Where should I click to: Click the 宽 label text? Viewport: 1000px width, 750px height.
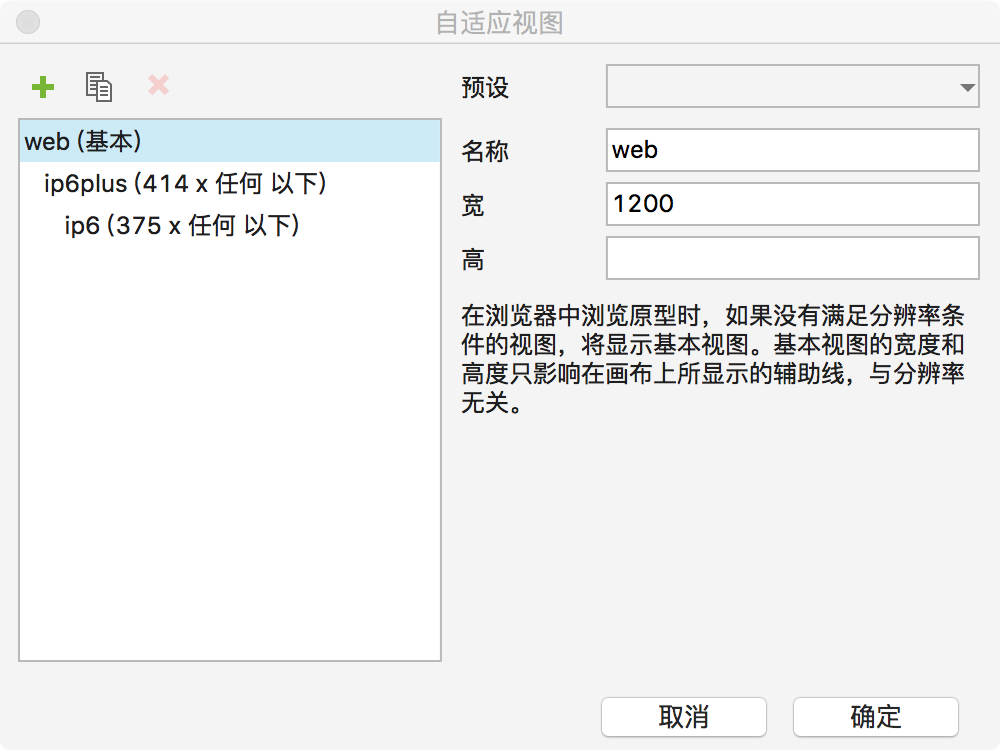[x=473, y=205]
